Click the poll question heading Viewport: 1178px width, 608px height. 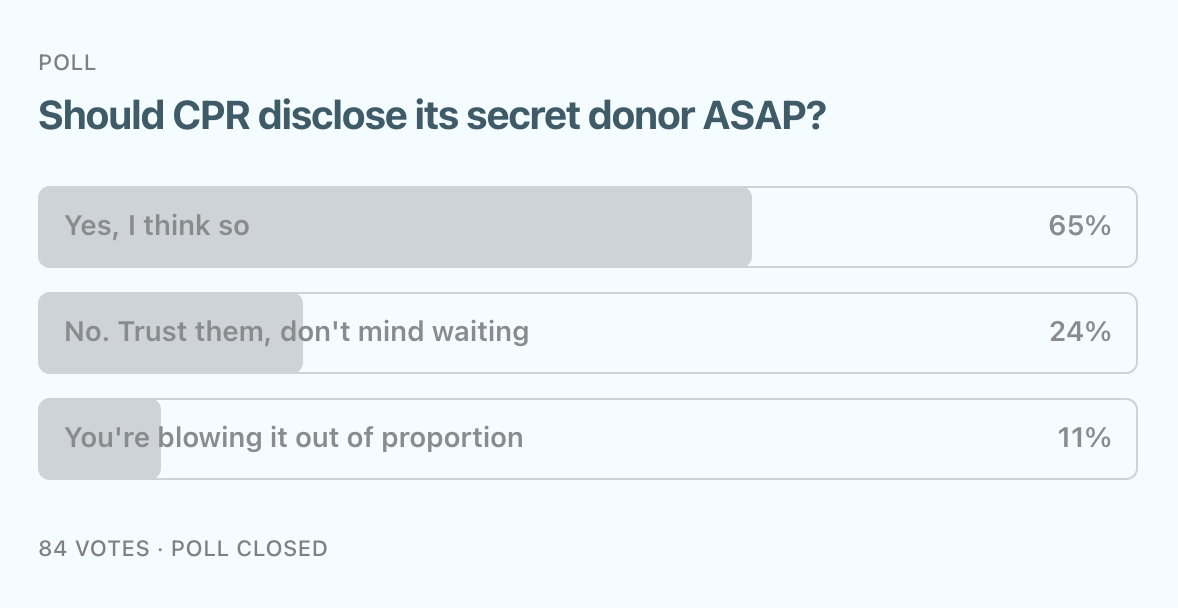(x=432, y=116)
